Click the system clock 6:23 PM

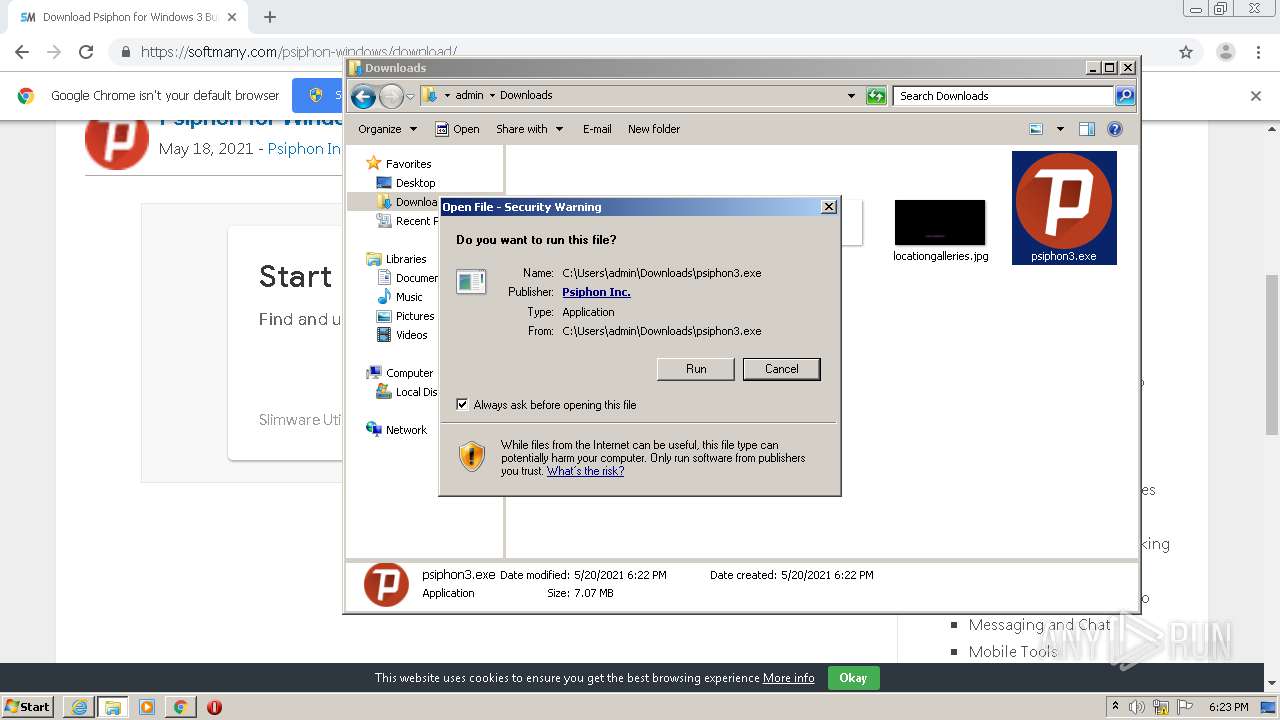tap(1229, 707)
